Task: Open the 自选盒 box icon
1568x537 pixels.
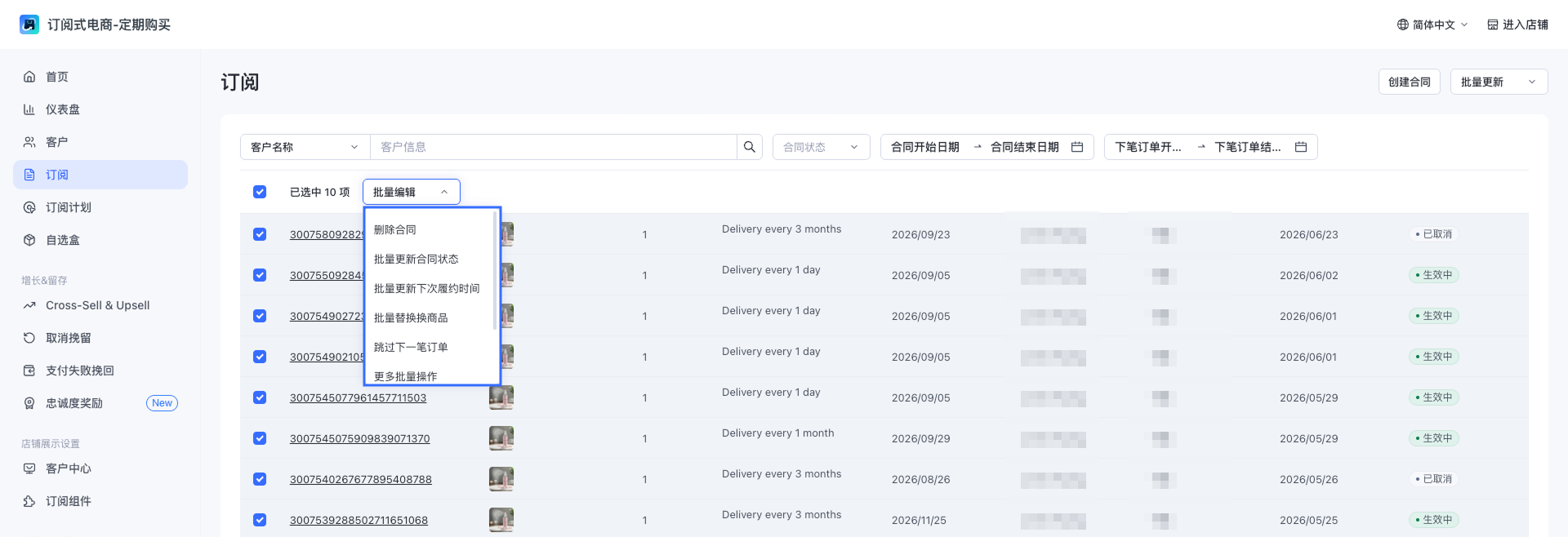Action: 29,240
